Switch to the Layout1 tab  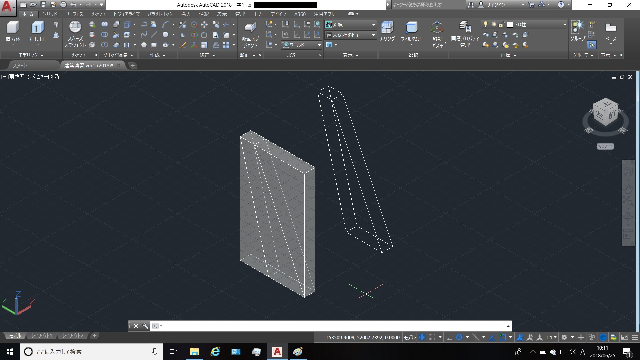tap(41, 336)
